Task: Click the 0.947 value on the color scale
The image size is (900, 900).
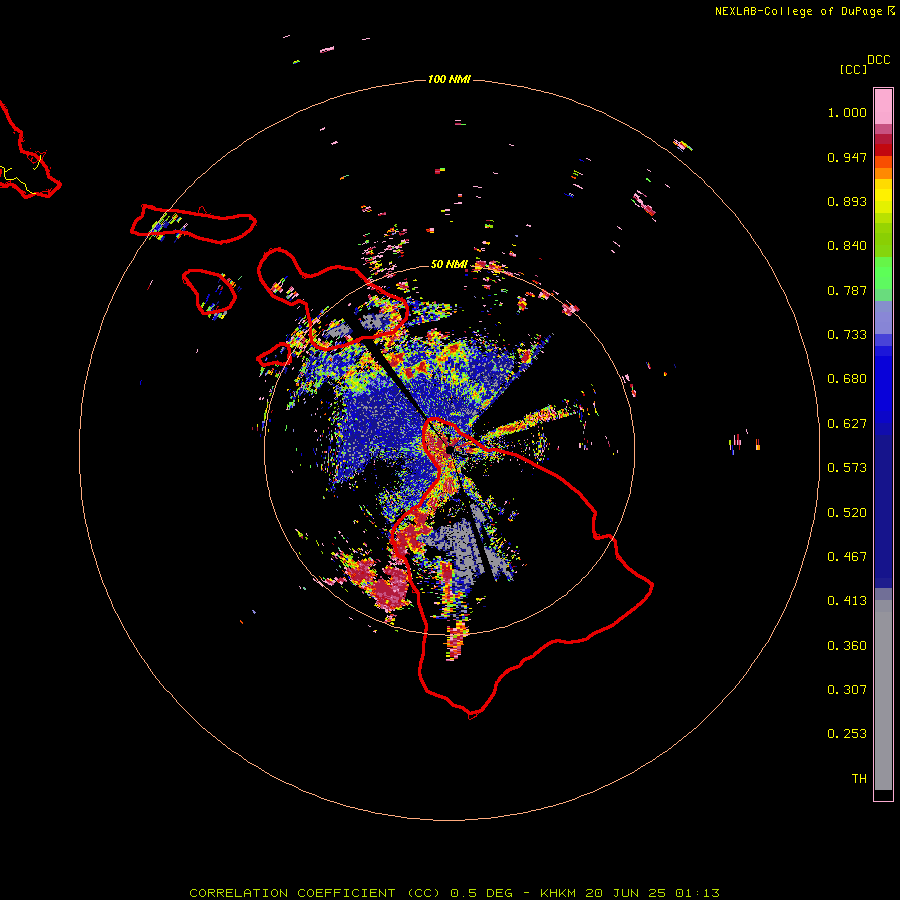Action: pyautogui.click(x=847, y=157)
